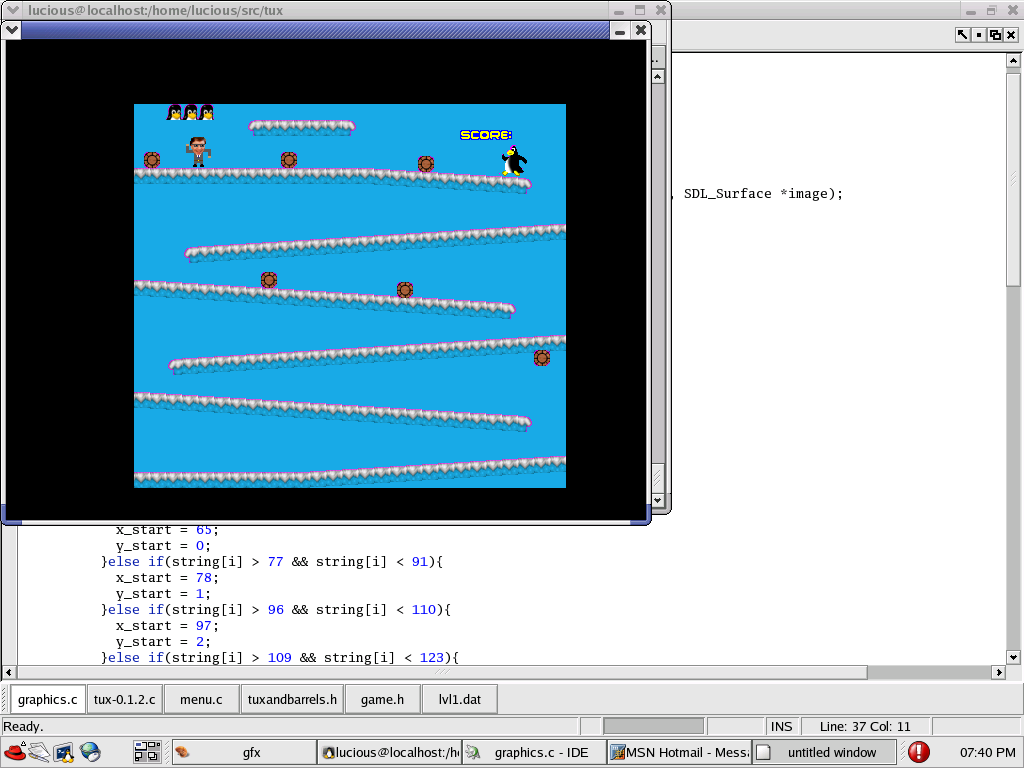This screenshot has height=768, width=1024.
Task: Click the restore panel icon in IDE
Action: click(x=995, y=35)
